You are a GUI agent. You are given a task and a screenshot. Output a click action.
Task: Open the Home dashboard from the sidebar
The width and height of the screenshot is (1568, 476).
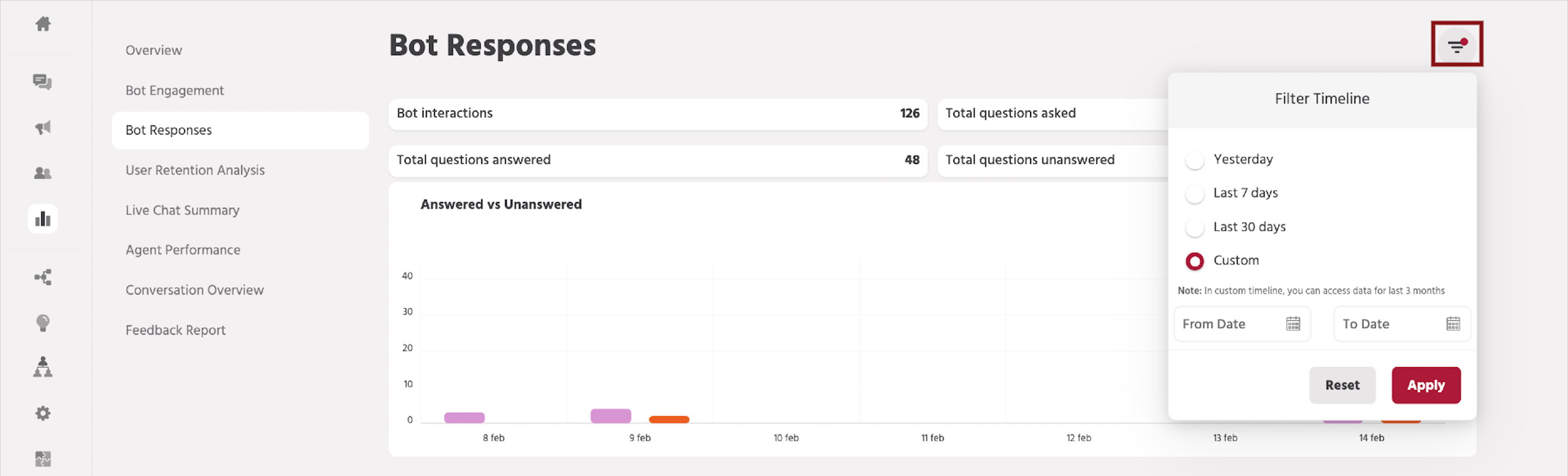42,25
